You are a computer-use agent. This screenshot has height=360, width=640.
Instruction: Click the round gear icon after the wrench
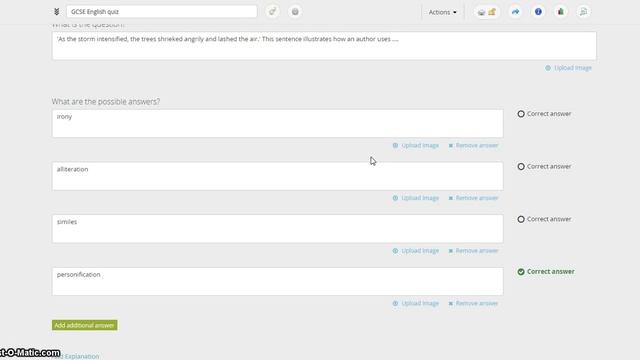[295, 12]
